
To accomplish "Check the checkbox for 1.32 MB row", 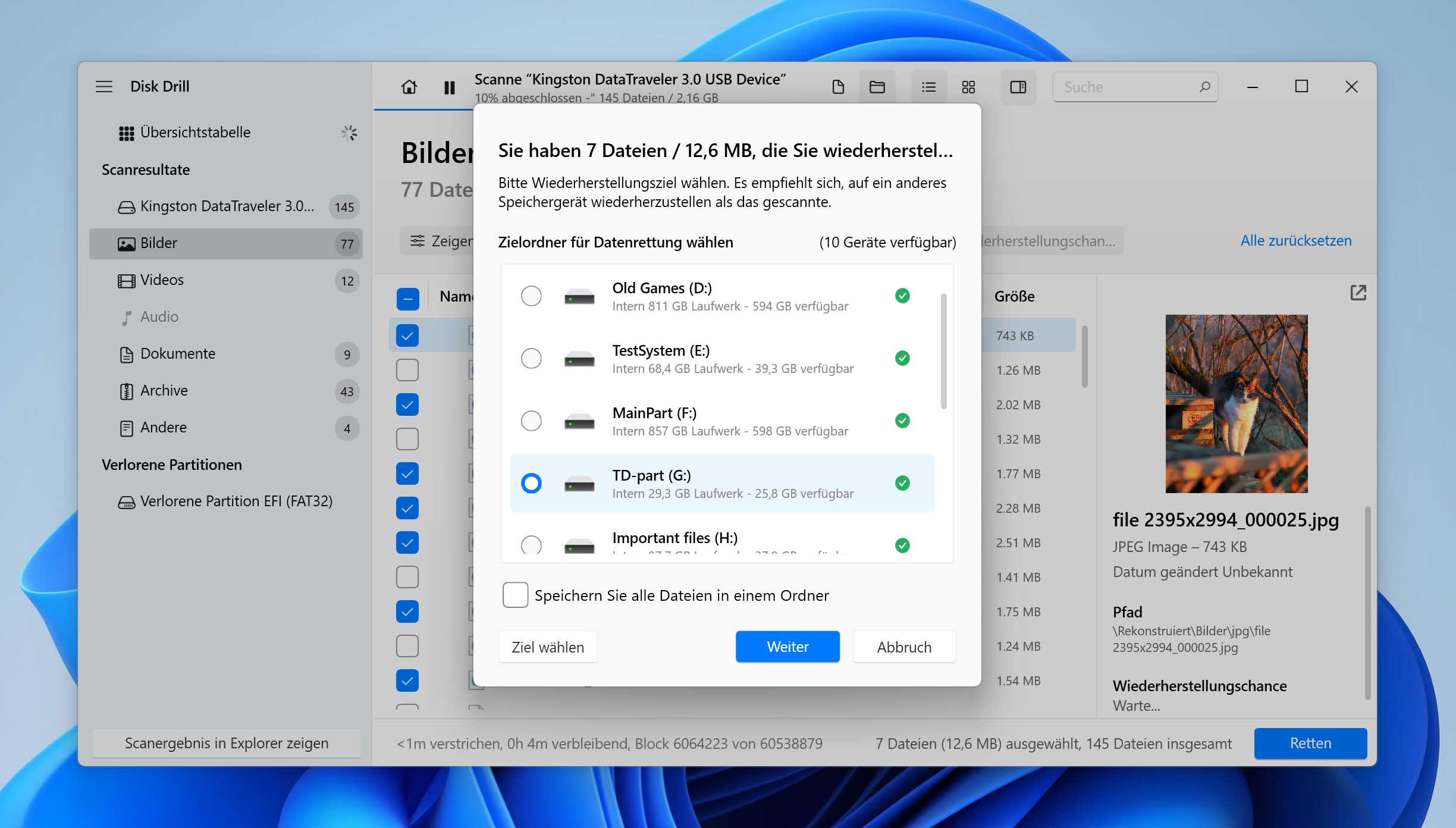I will 407,439.
